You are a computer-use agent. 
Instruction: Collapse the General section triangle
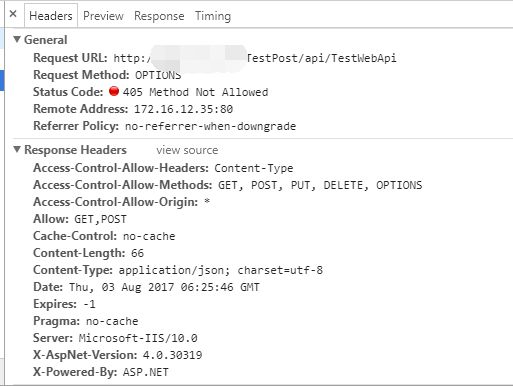point(17,39)
